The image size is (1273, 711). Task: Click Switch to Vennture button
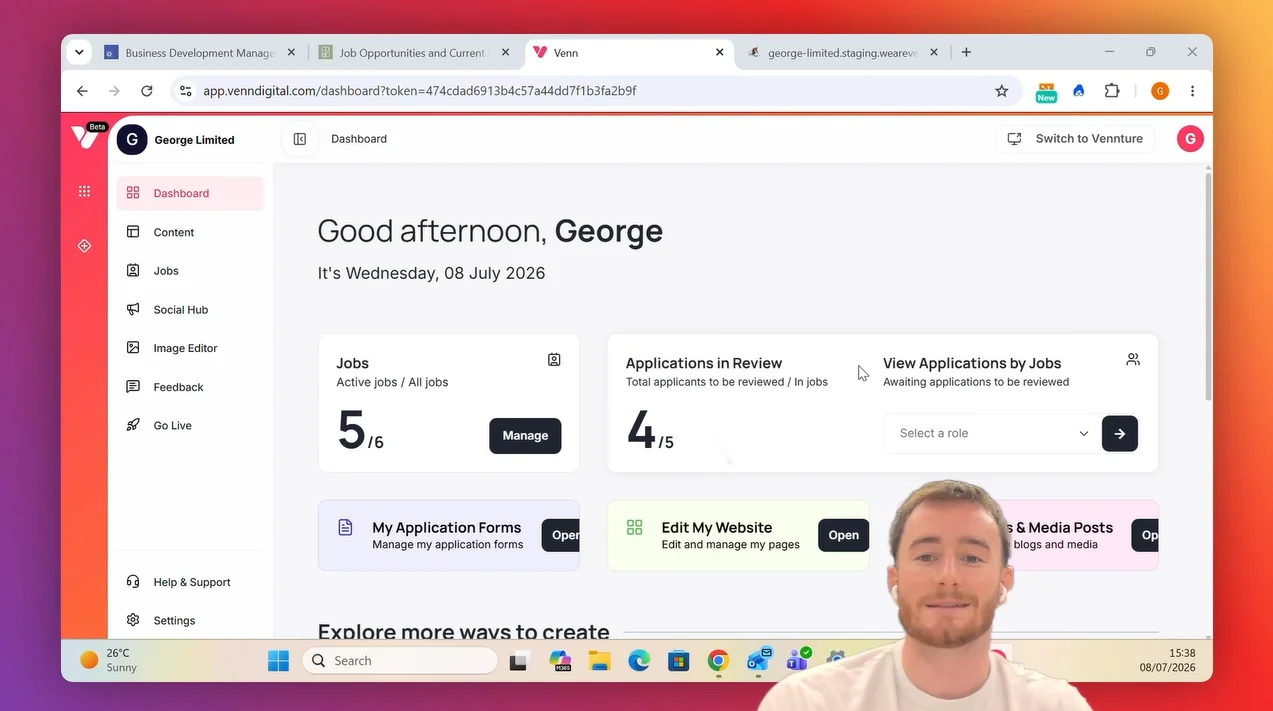(1075, 139)
